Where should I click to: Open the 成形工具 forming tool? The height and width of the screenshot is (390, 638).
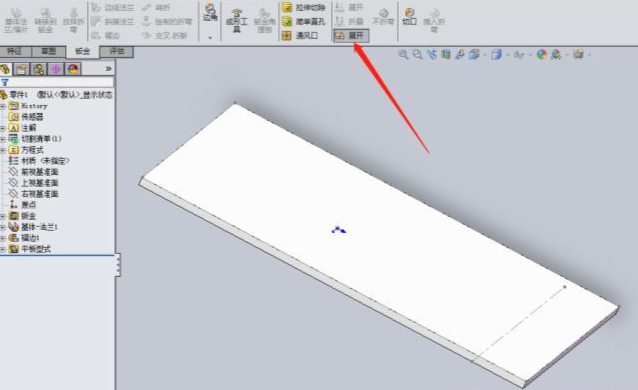237,21
